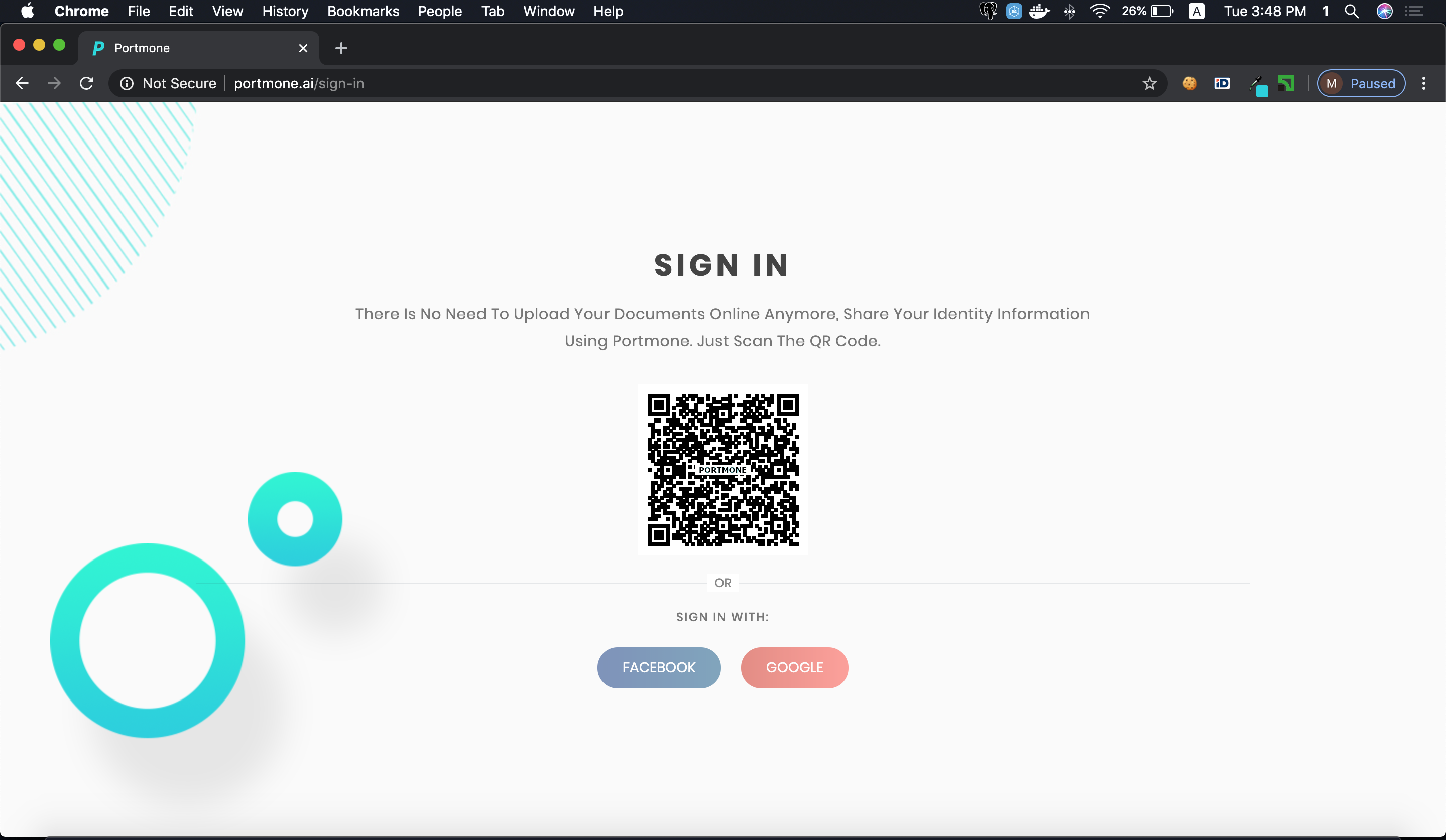Open the Paused profile button
This screenshot has height=840, width=1446.
coord(1361,84)
